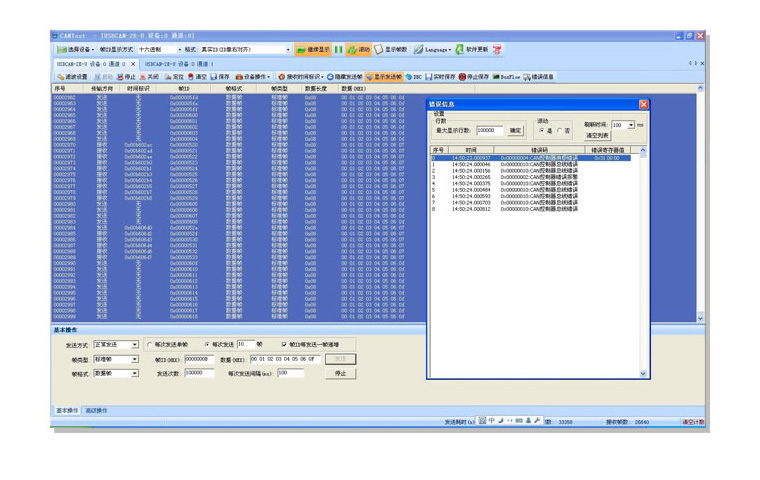The height and width of the screenshot is (480, 760).
Task: Select scroll 否 radio in error dialog
Action: [559, 130]
